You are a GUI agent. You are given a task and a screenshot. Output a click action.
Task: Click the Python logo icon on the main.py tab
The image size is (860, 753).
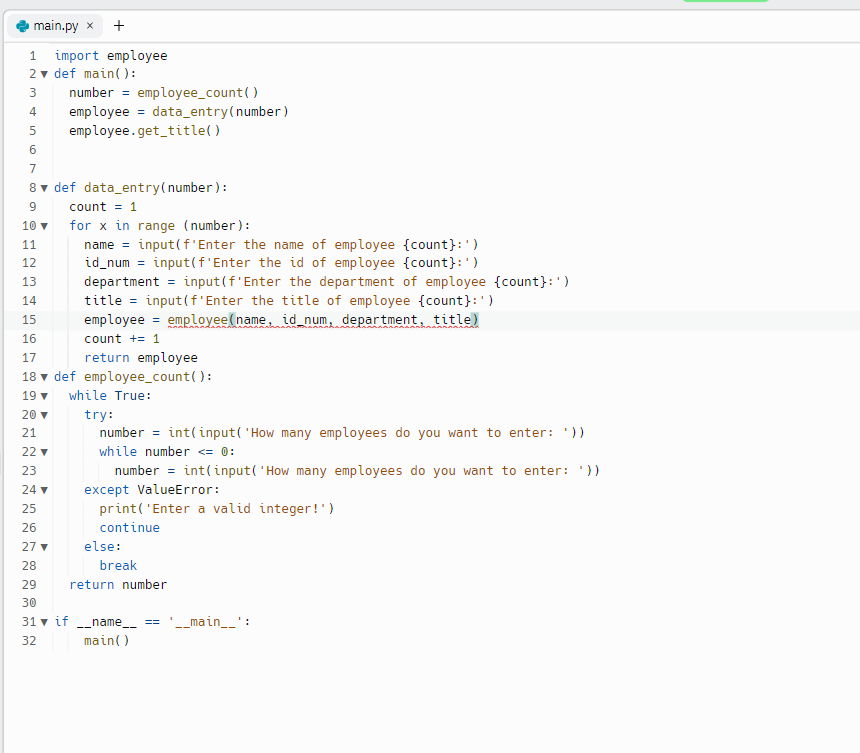(20, 27)
